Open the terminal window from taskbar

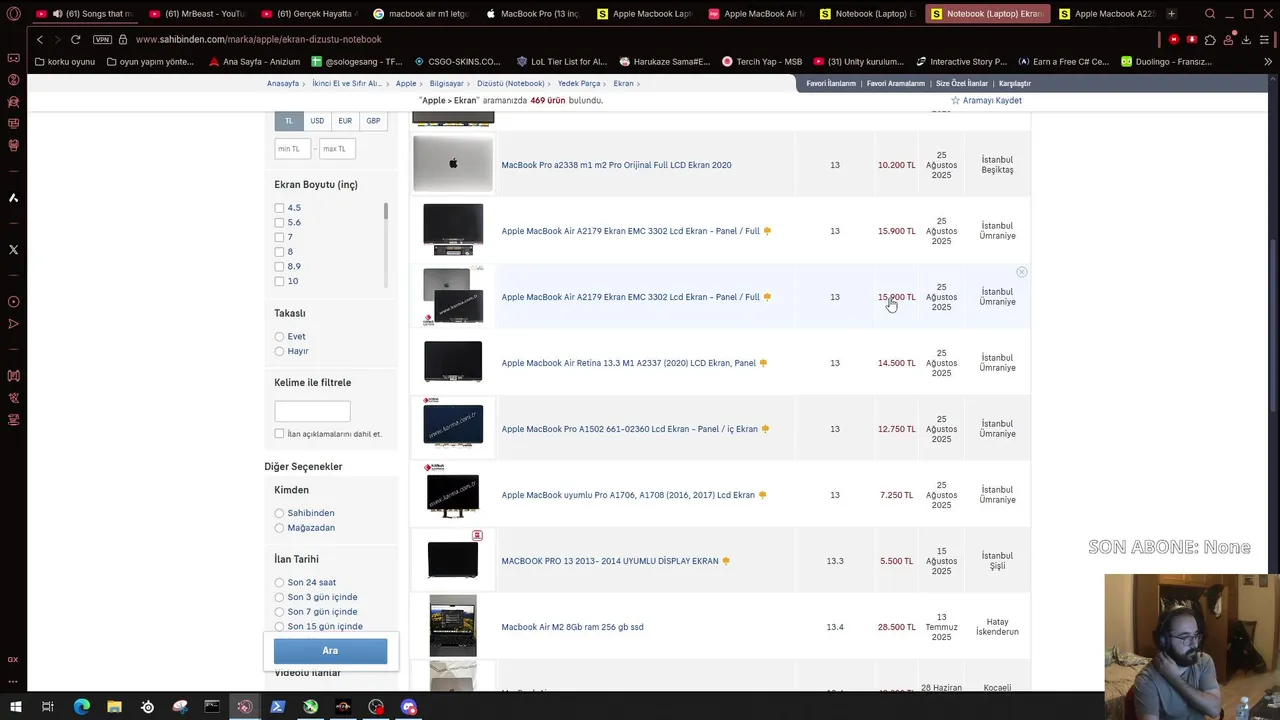click(x=212, y=707)
